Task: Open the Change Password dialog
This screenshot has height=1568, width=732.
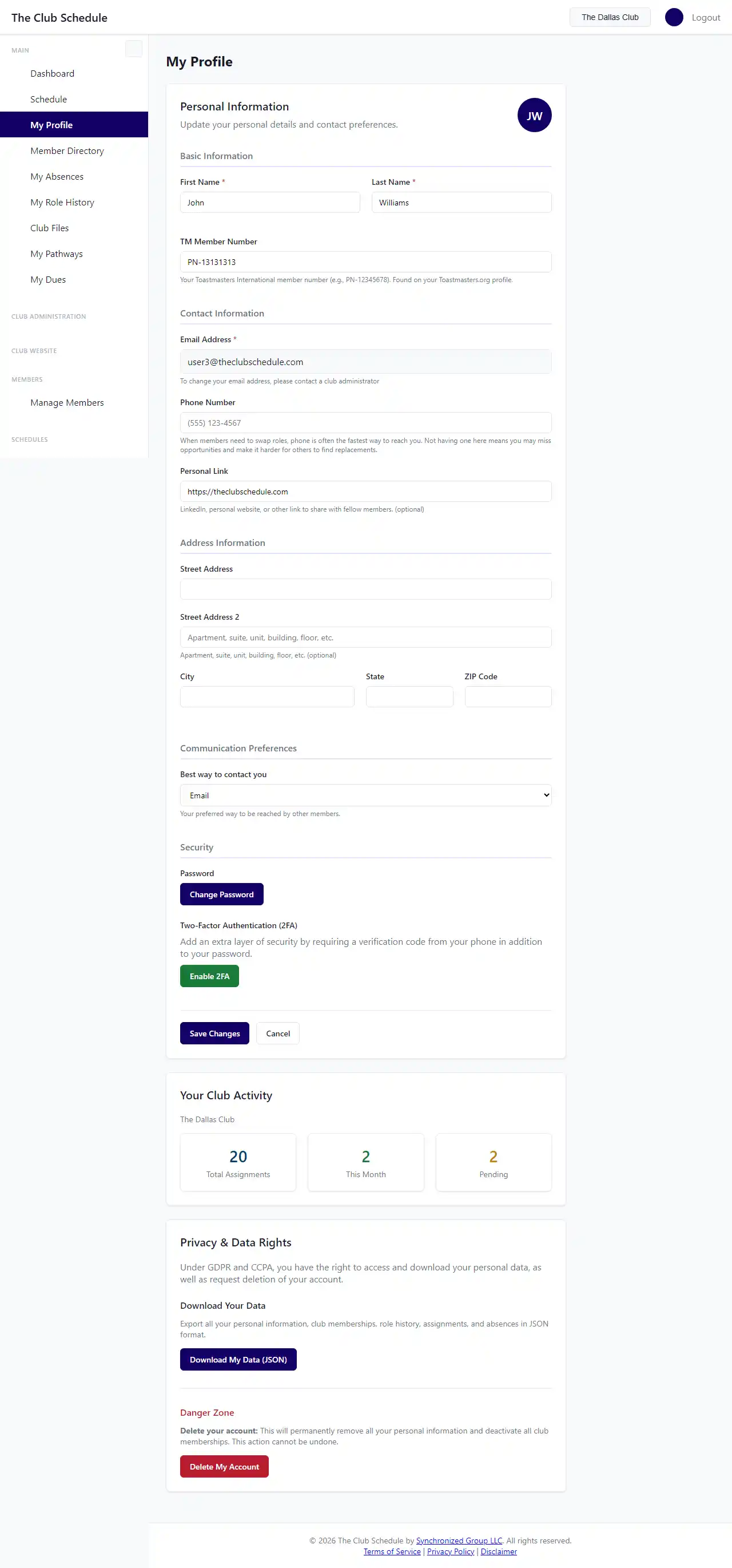Action: click(x=221, y=893)
